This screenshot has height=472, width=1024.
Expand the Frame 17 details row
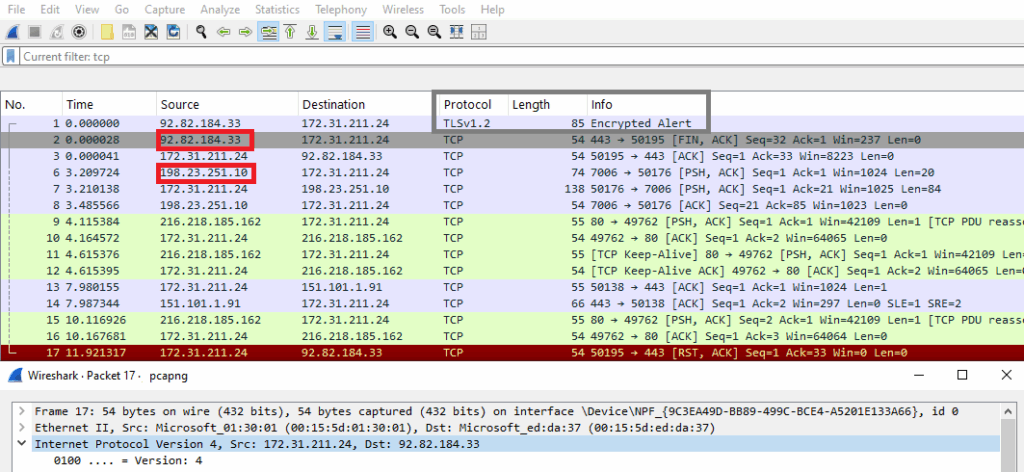(x=22, y=411)
